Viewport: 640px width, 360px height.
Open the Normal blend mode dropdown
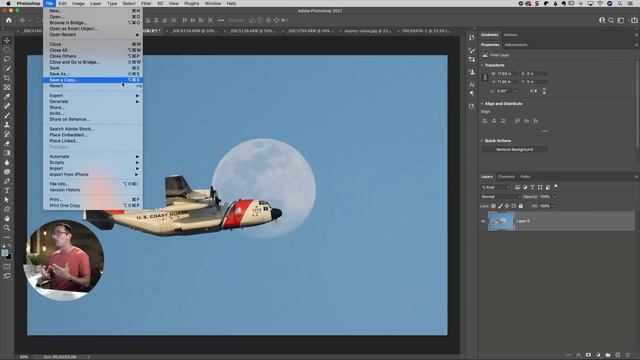501,197
